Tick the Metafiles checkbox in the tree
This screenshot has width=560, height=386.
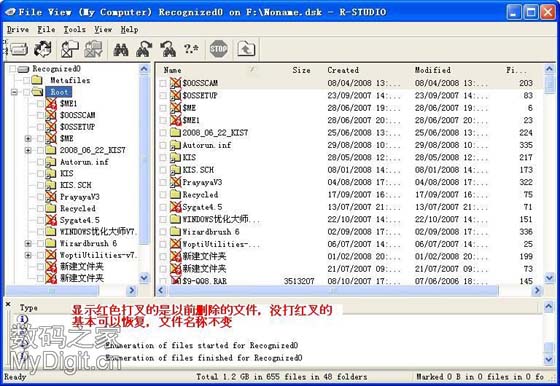click(x=26, y=80)
